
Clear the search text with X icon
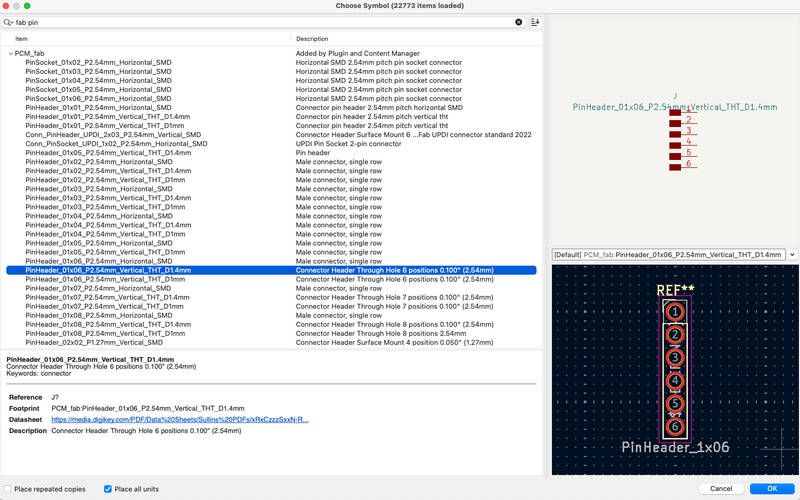tap(519, 22)
